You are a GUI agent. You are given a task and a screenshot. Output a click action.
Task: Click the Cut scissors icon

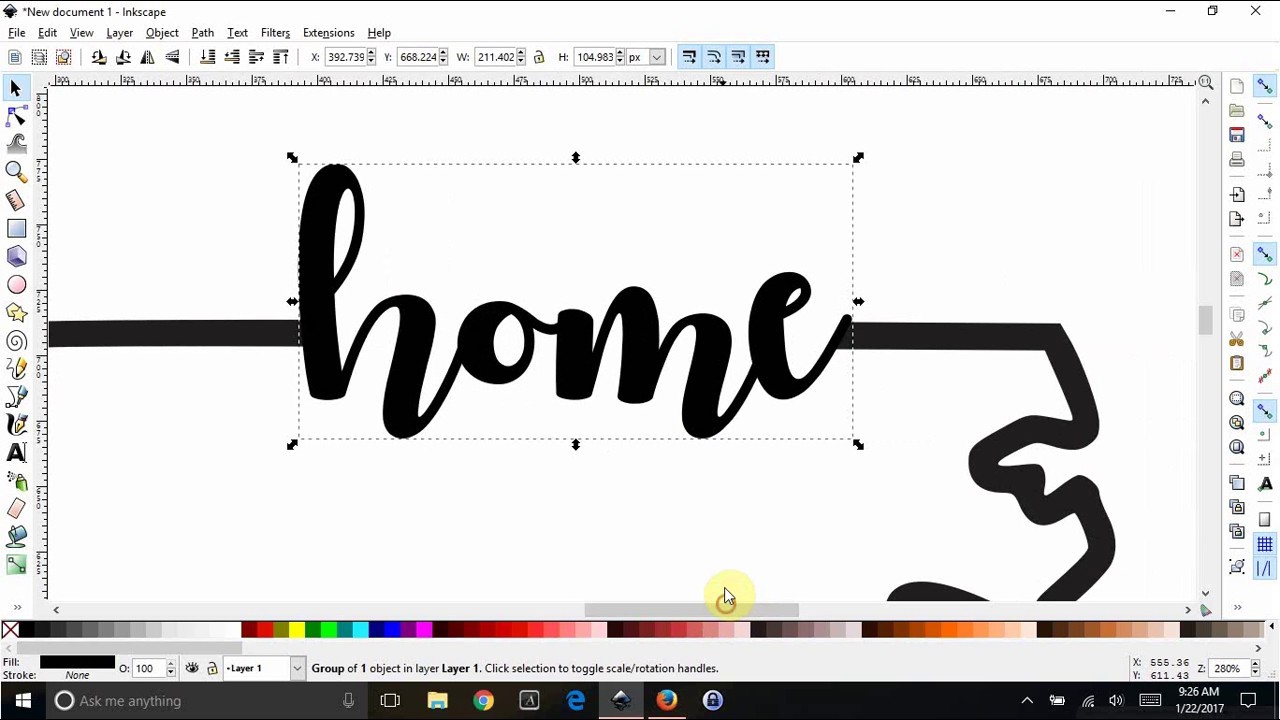1237,339
